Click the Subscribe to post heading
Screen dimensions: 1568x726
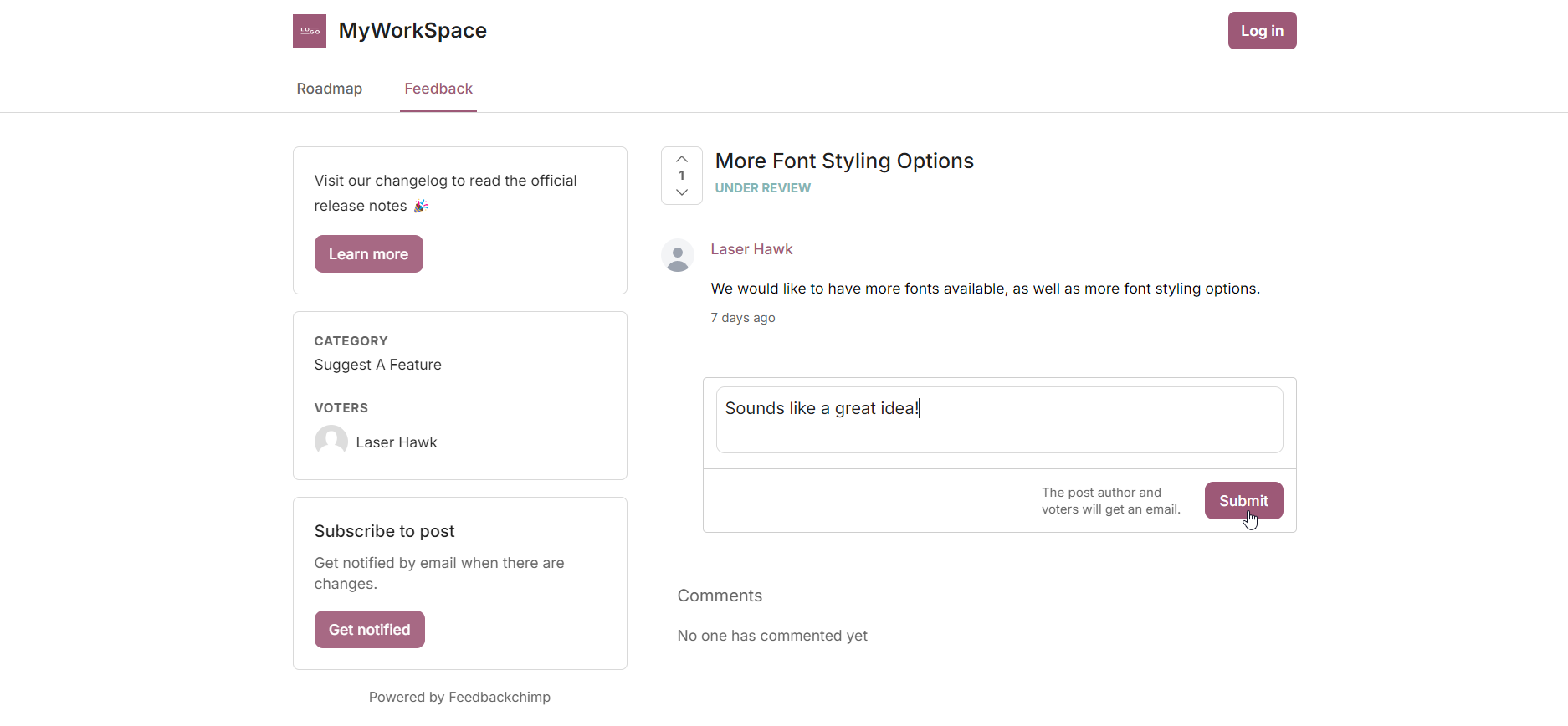(385, 531)
